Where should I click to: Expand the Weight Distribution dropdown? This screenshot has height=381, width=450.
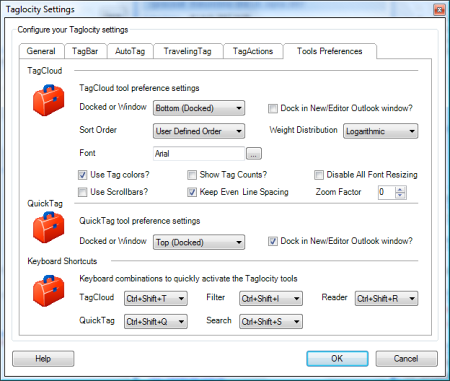380,131
